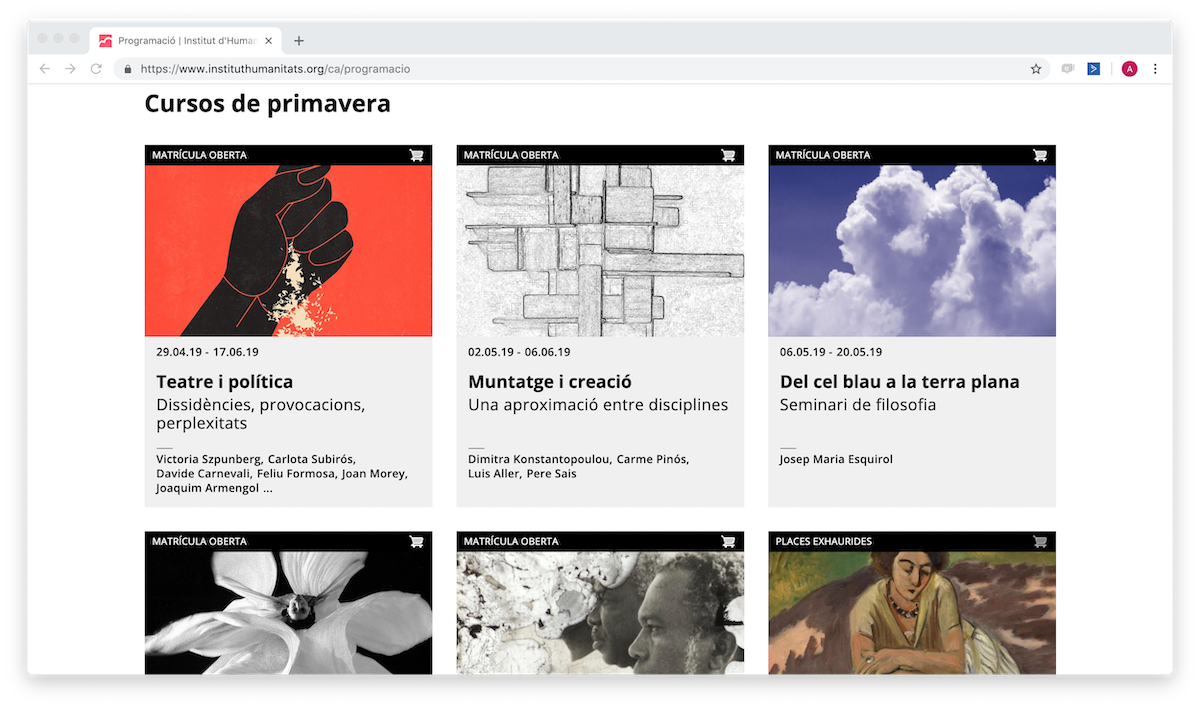The image size is (1200, 708).
Task: Click the clouds course image
Action: tap(912, 250)
